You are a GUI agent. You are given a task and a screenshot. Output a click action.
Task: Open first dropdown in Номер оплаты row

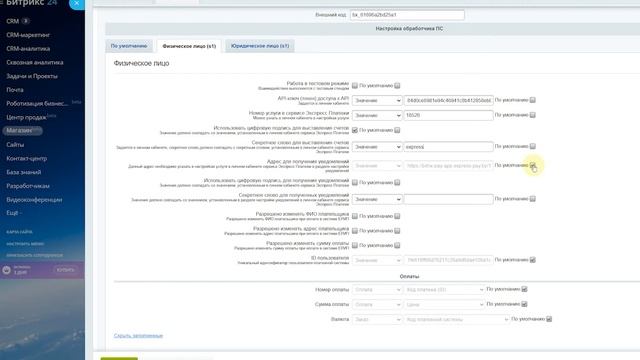(377, 290)
